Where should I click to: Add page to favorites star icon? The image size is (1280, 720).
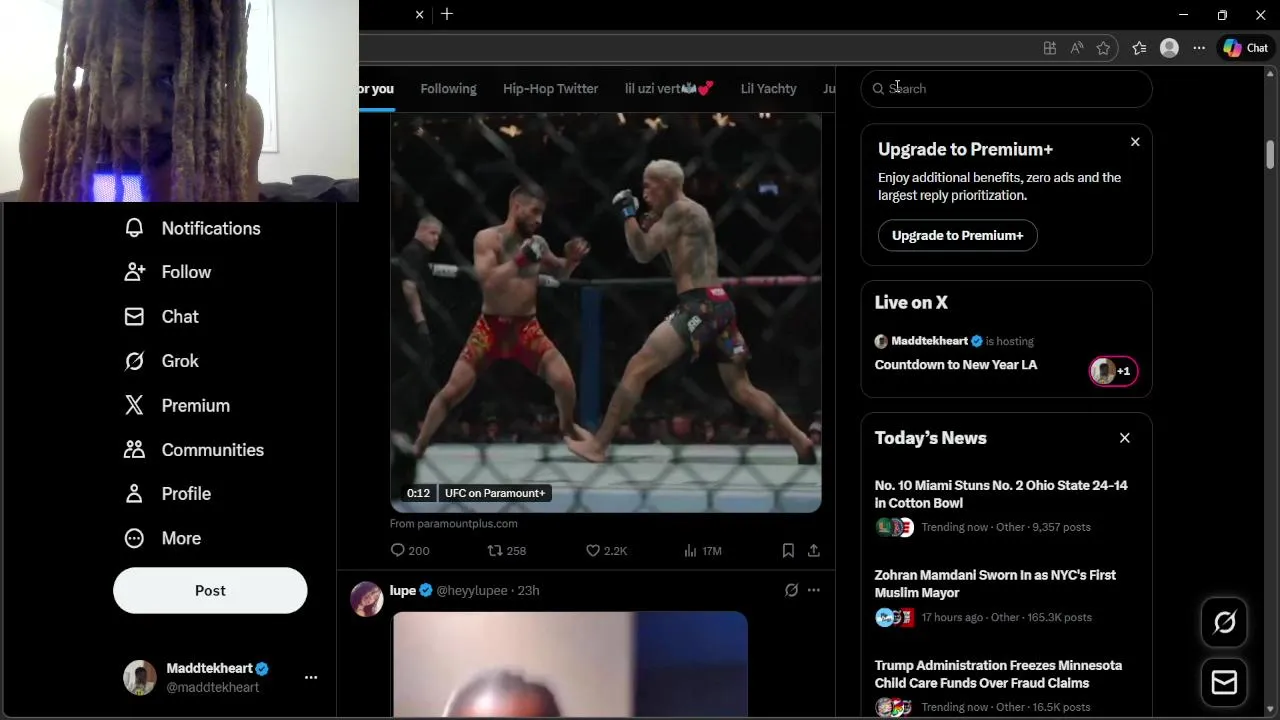click(1103, 48)
